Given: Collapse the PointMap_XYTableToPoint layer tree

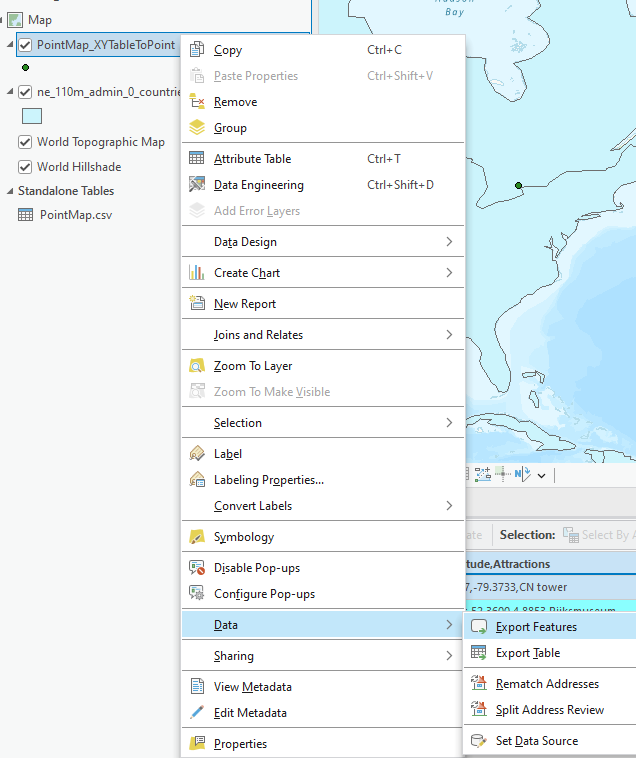Looking at the screenshot, I should pos(10,44).
